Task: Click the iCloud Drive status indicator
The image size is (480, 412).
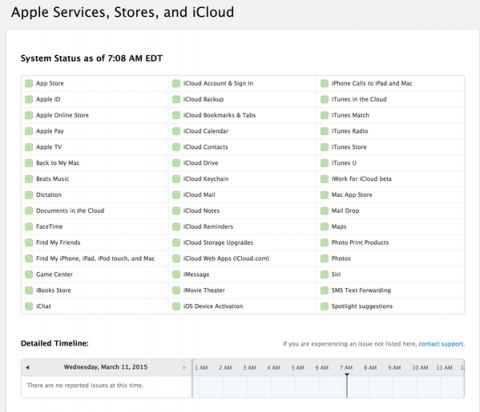Action: coord(176,163)
